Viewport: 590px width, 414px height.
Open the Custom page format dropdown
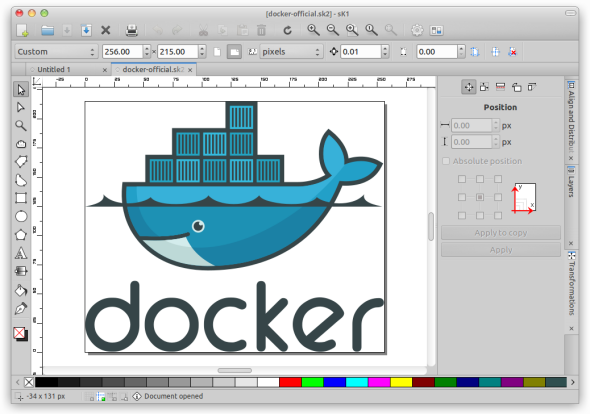click(x=56, y=52)
